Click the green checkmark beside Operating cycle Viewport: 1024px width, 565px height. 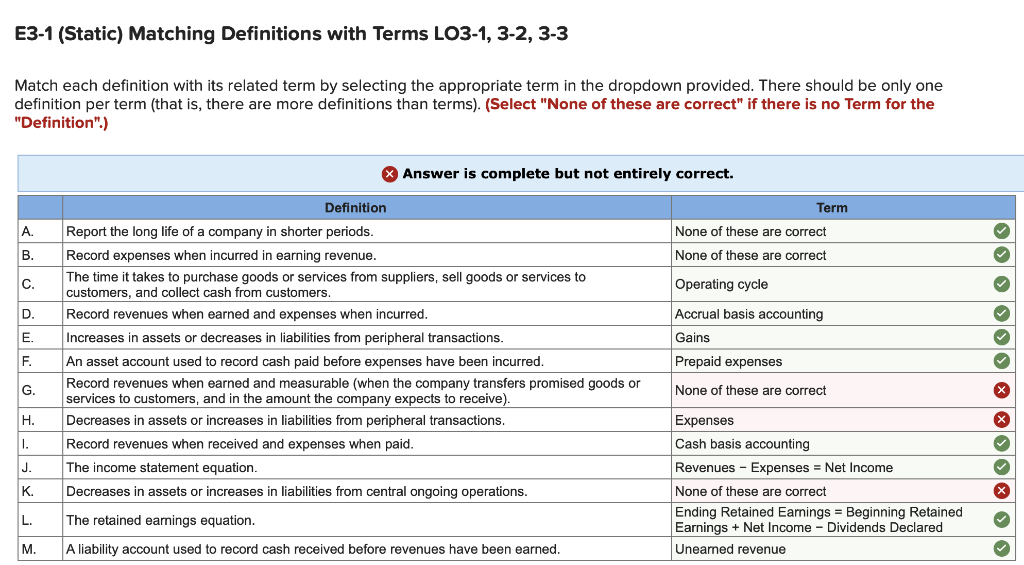pos(1001,284)
